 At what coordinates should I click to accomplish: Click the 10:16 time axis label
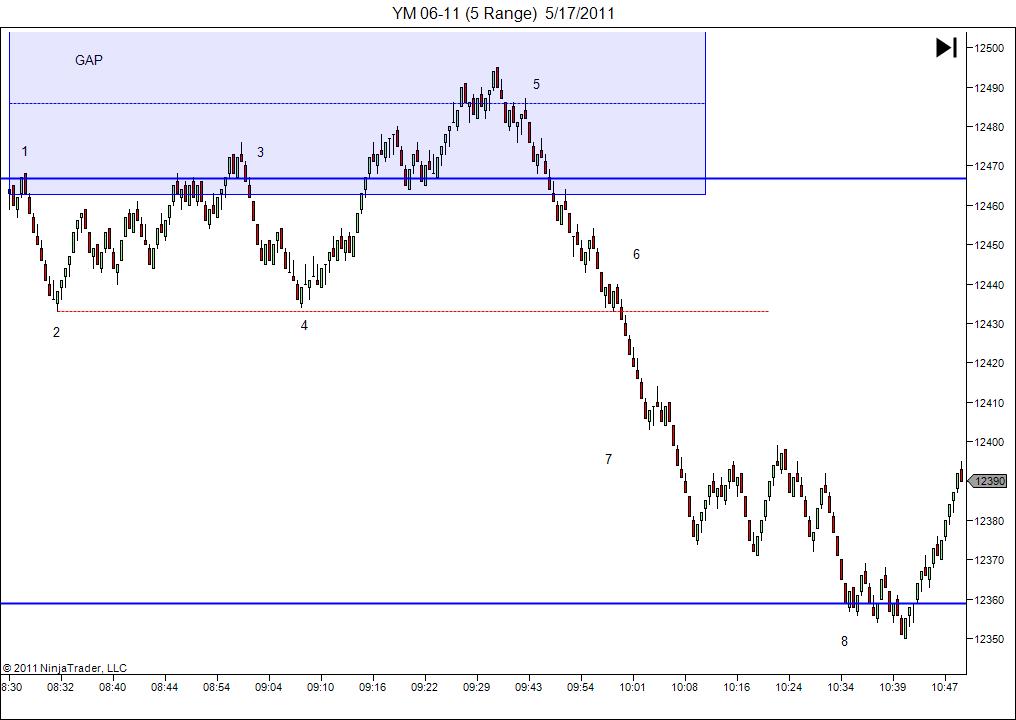pos(737,687)
